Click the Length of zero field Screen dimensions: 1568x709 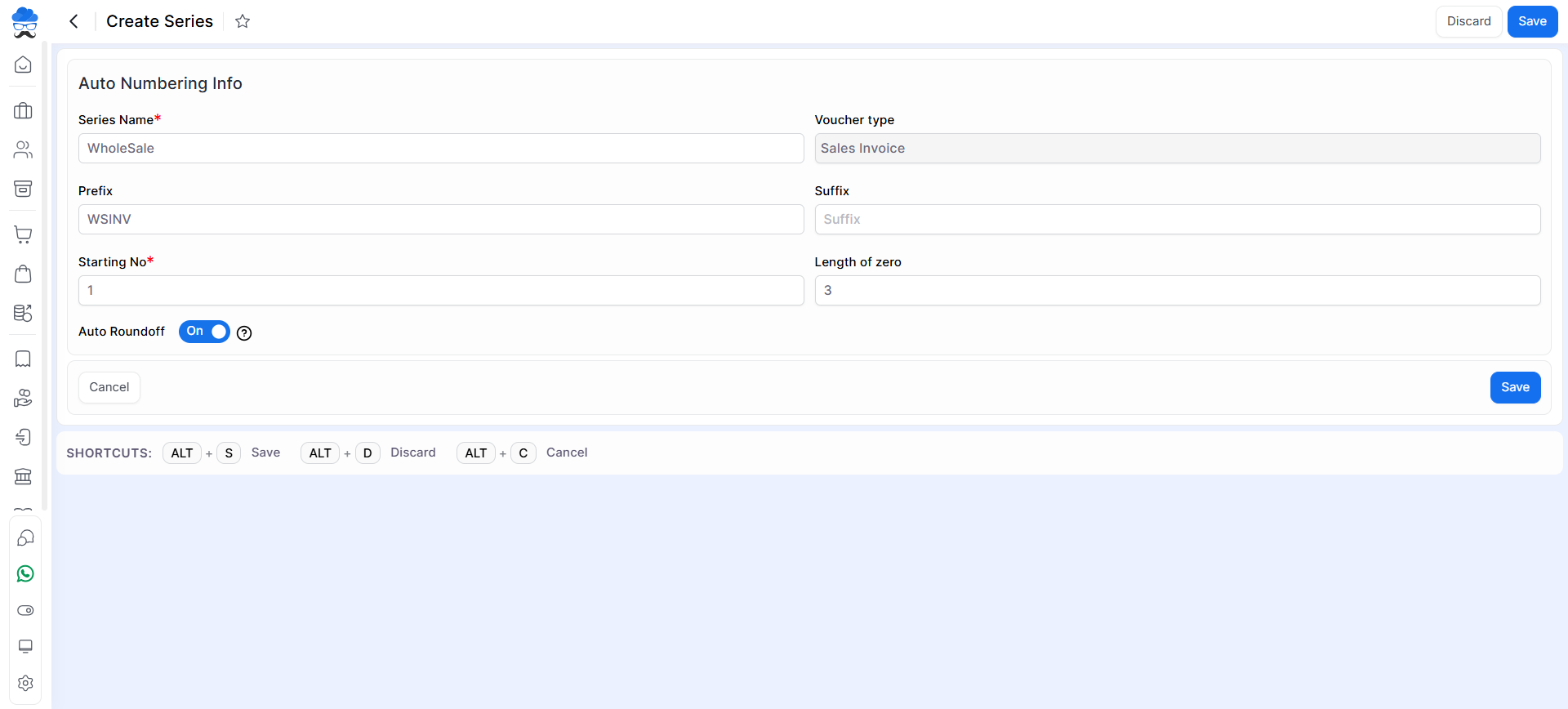tap(1177, 291)
